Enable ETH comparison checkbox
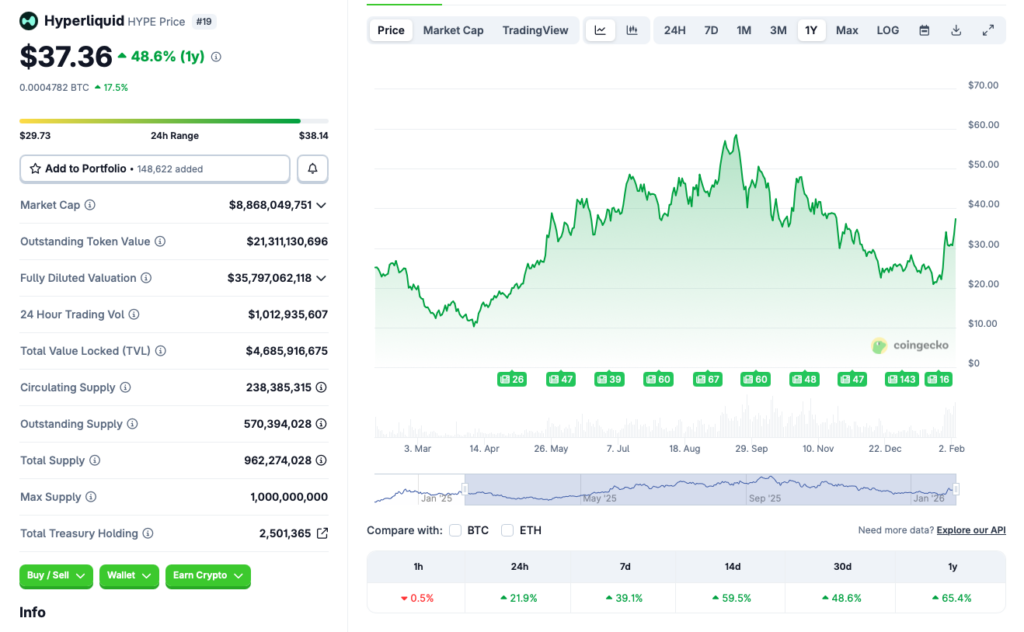 coord(508,530)
